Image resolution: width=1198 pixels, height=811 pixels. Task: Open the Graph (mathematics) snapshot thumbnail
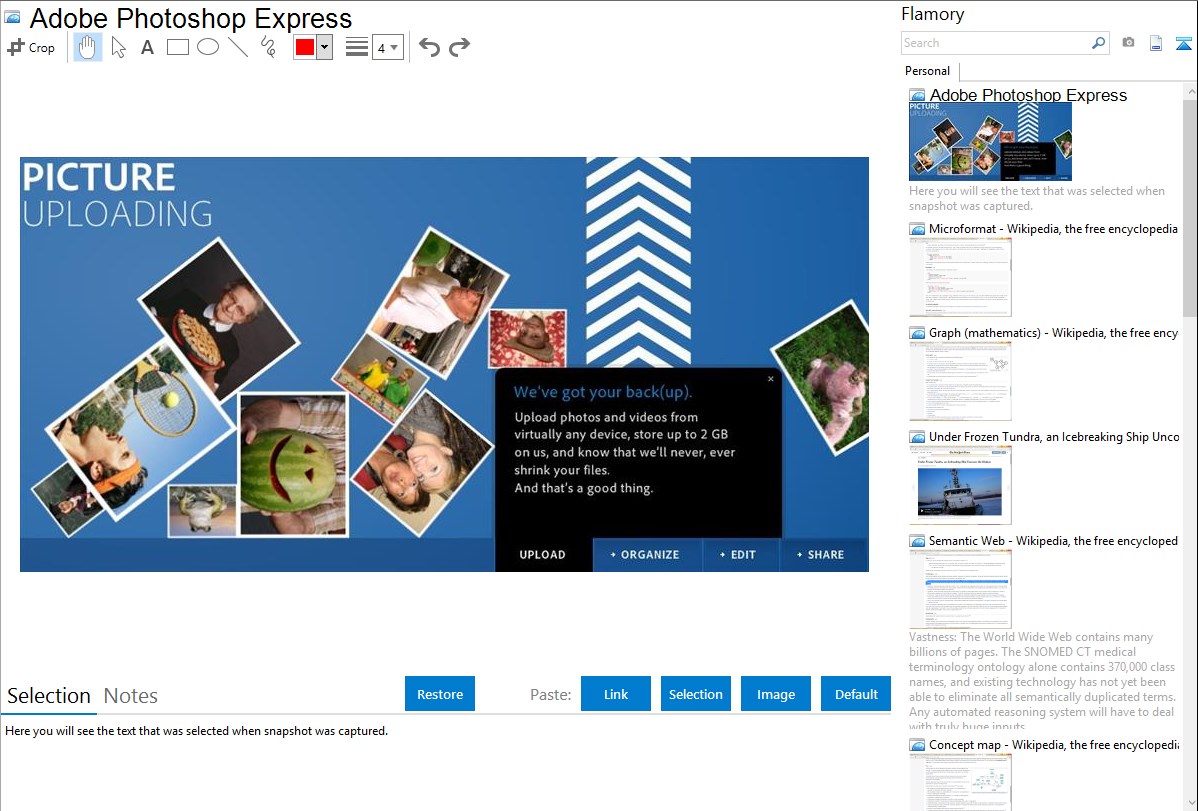960,381
